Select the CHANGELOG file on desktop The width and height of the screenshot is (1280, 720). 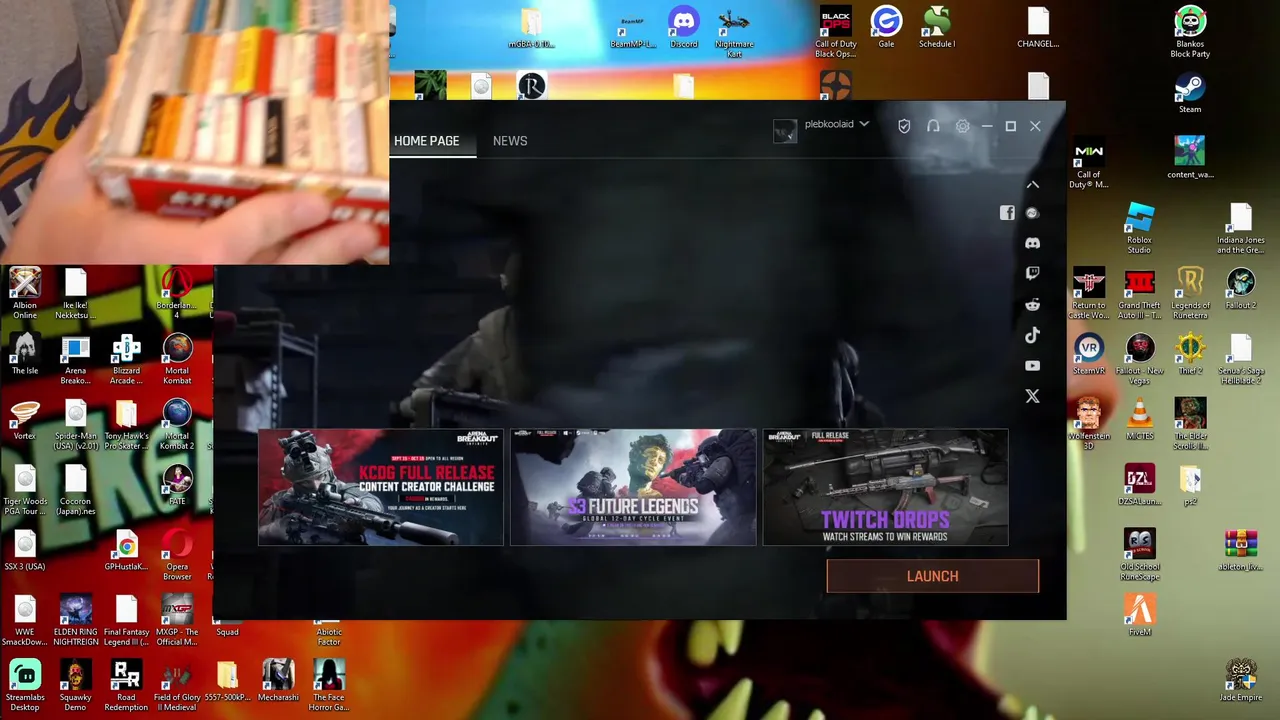click(1038, 28)
